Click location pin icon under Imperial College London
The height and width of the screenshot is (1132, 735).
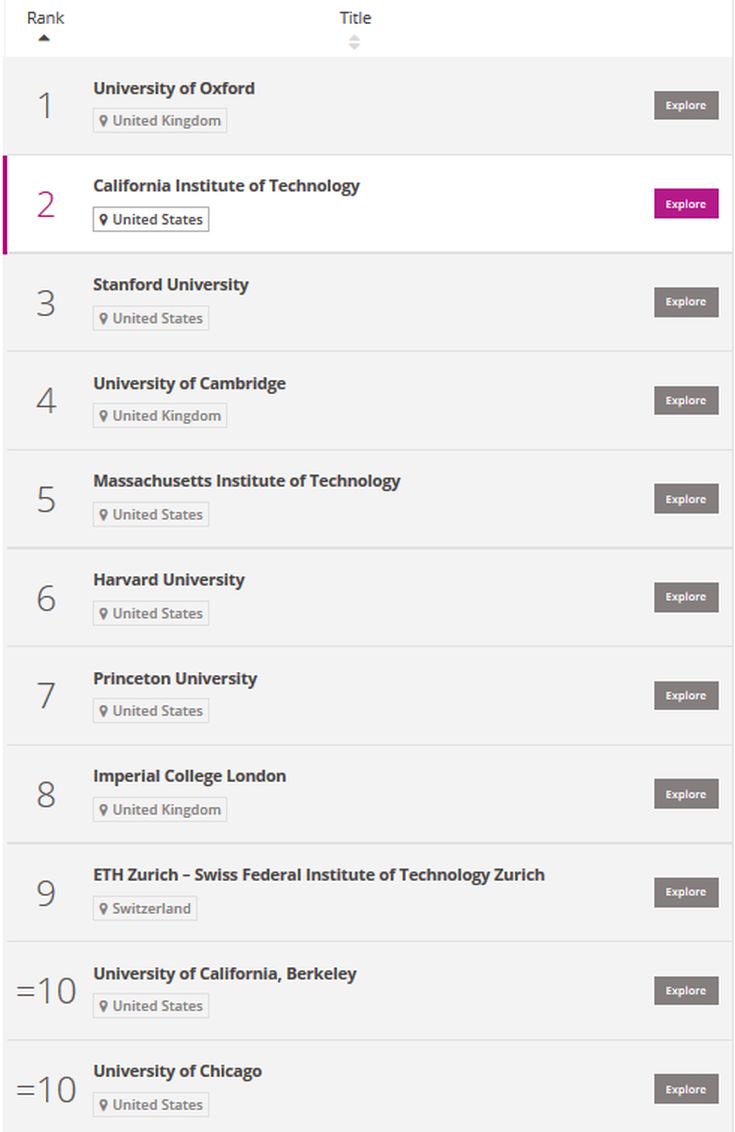(x=103, y=810)
